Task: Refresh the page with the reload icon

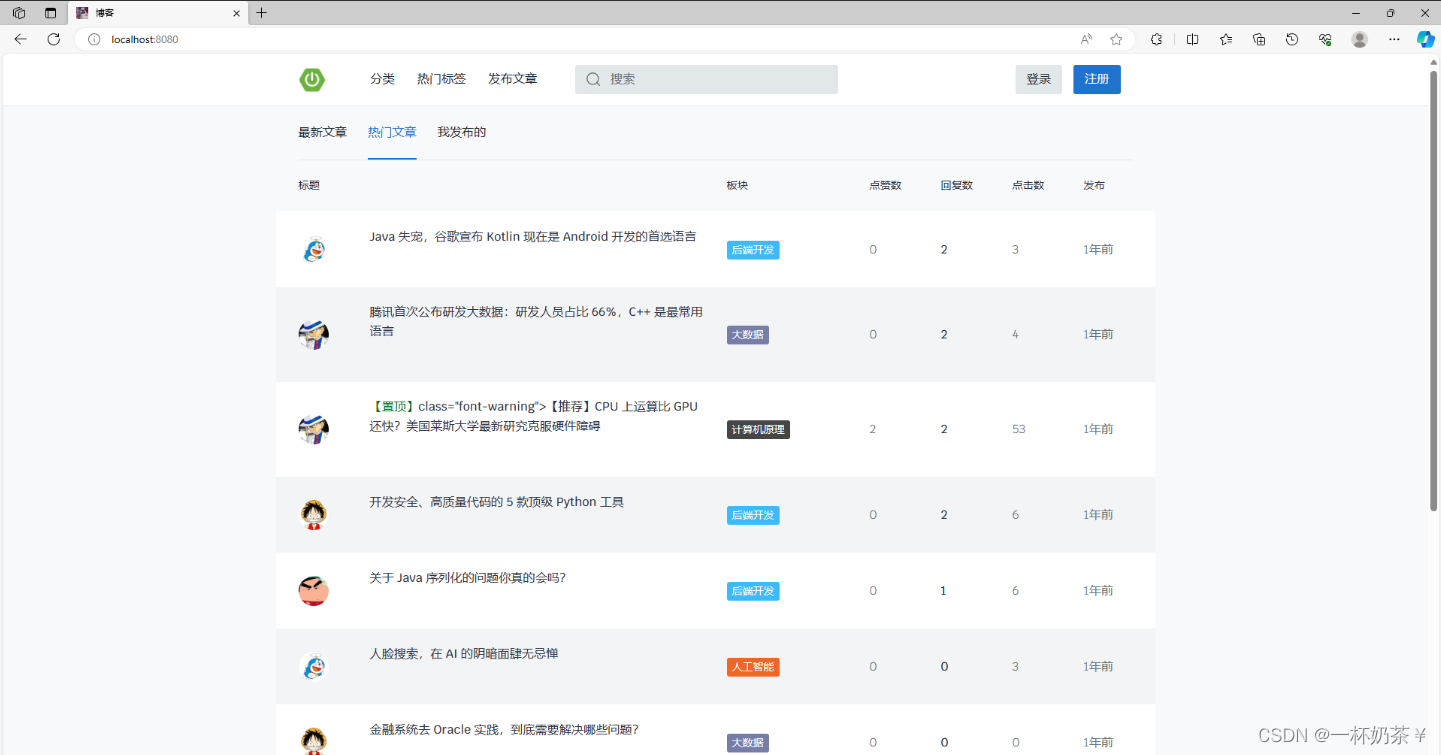Action: point(54,39)
